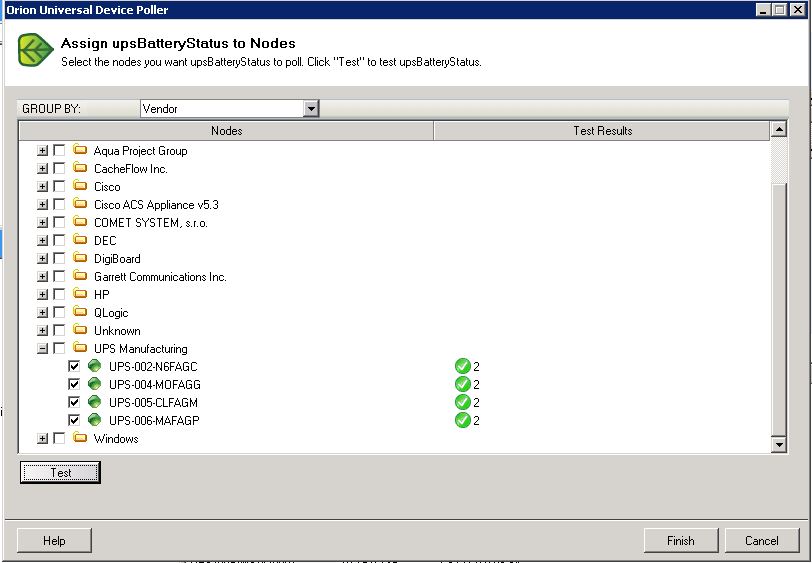812x563 pixels.
Task: Click the Aqua Project Group folder icon
Action: (80, 150)
